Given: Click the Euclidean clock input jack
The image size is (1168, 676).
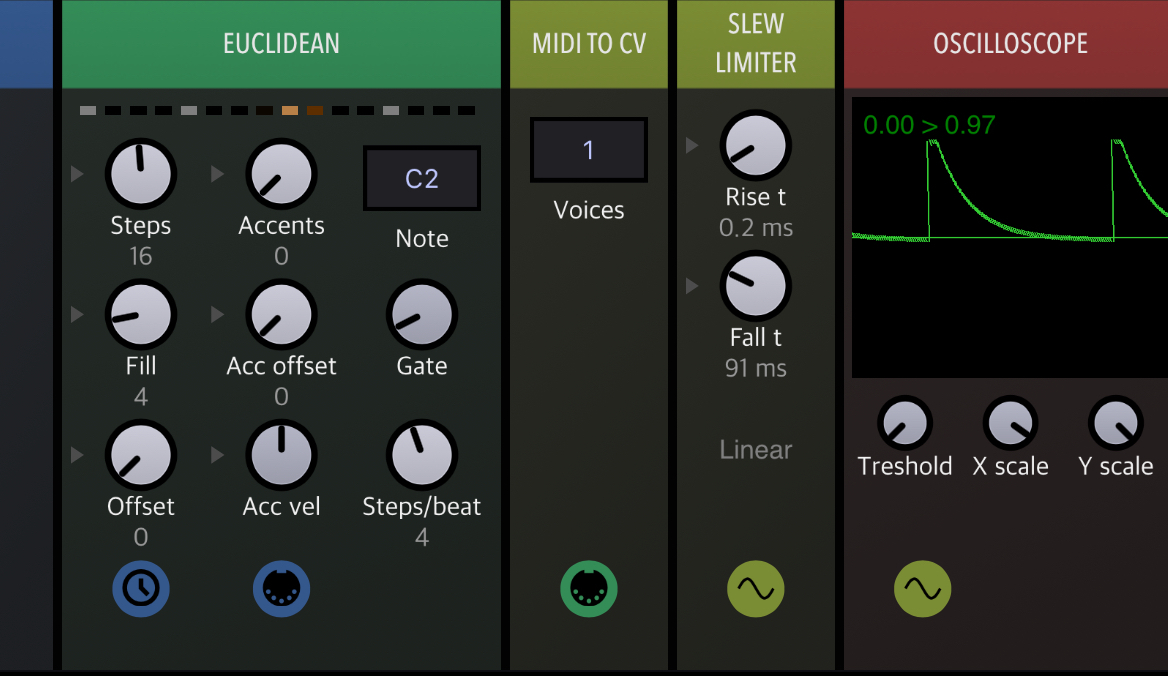Looking at the screenshot, I should (141, 589).
